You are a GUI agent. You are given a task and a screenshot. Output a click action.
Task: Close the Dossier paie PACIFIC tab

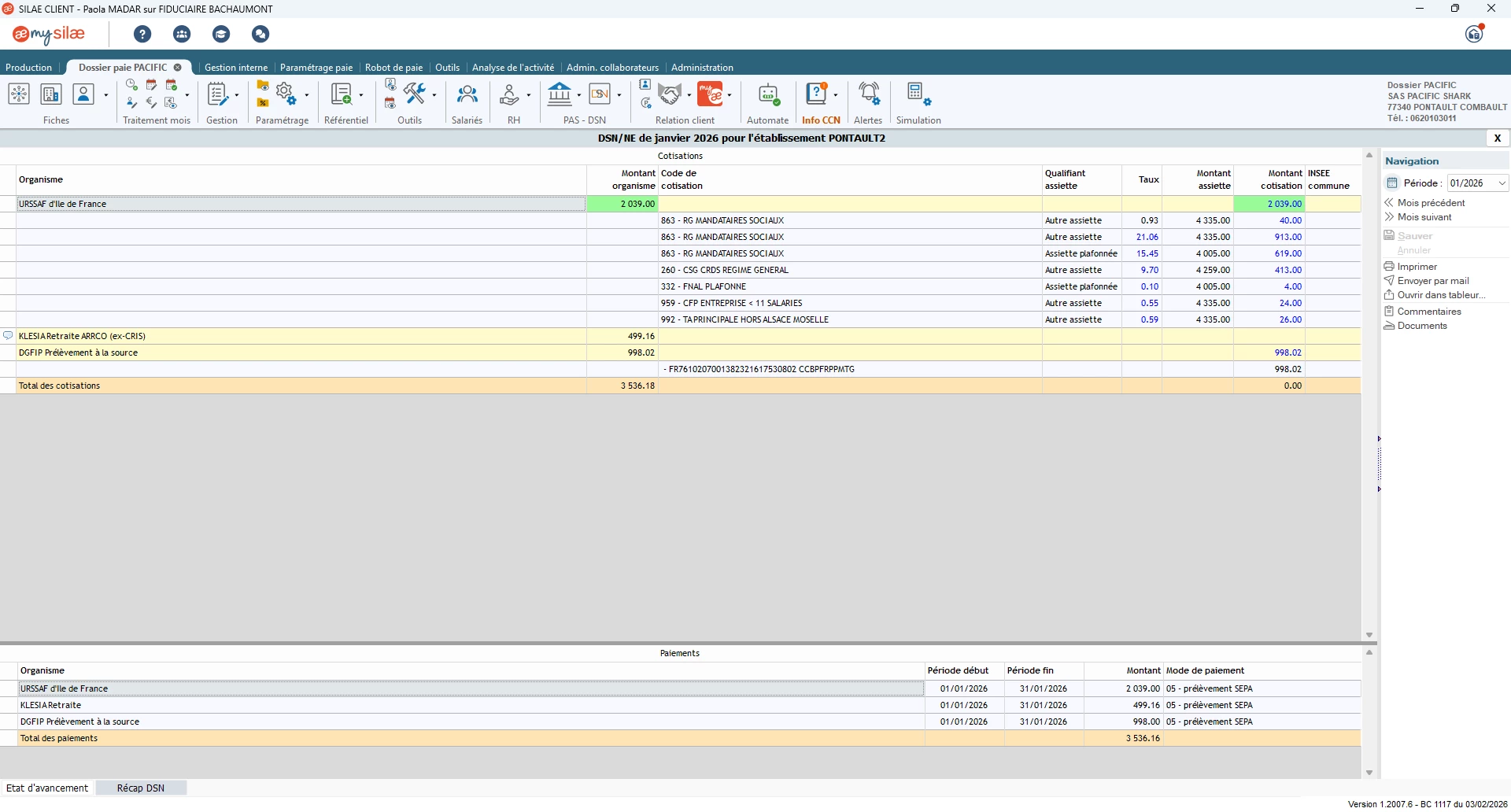(178, 68)
